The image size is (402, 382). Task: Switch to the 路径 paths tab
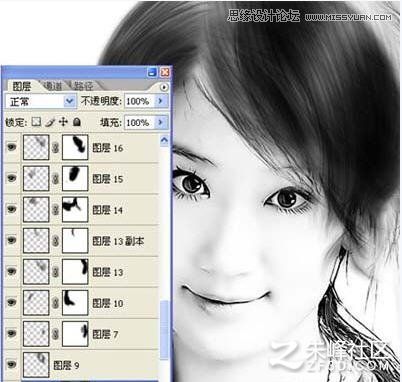[83, 86]
